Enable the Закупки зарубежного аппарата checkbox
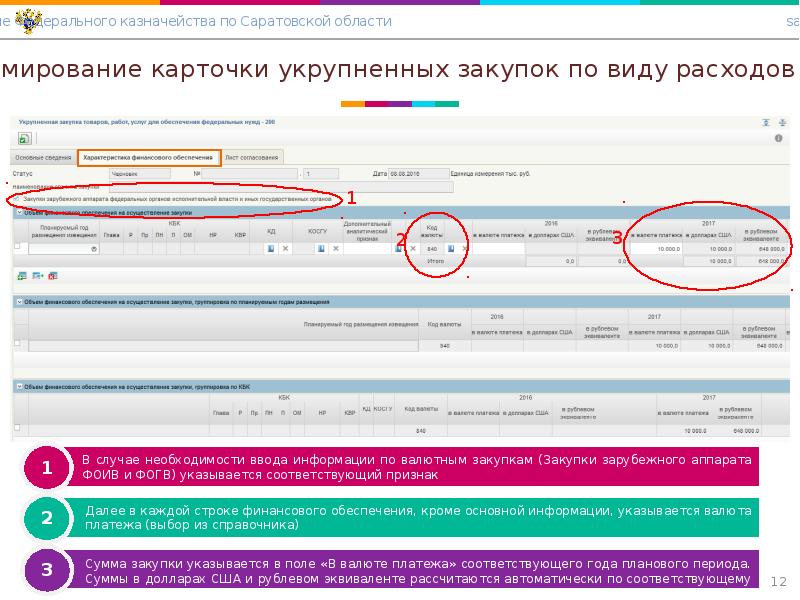 17,199
